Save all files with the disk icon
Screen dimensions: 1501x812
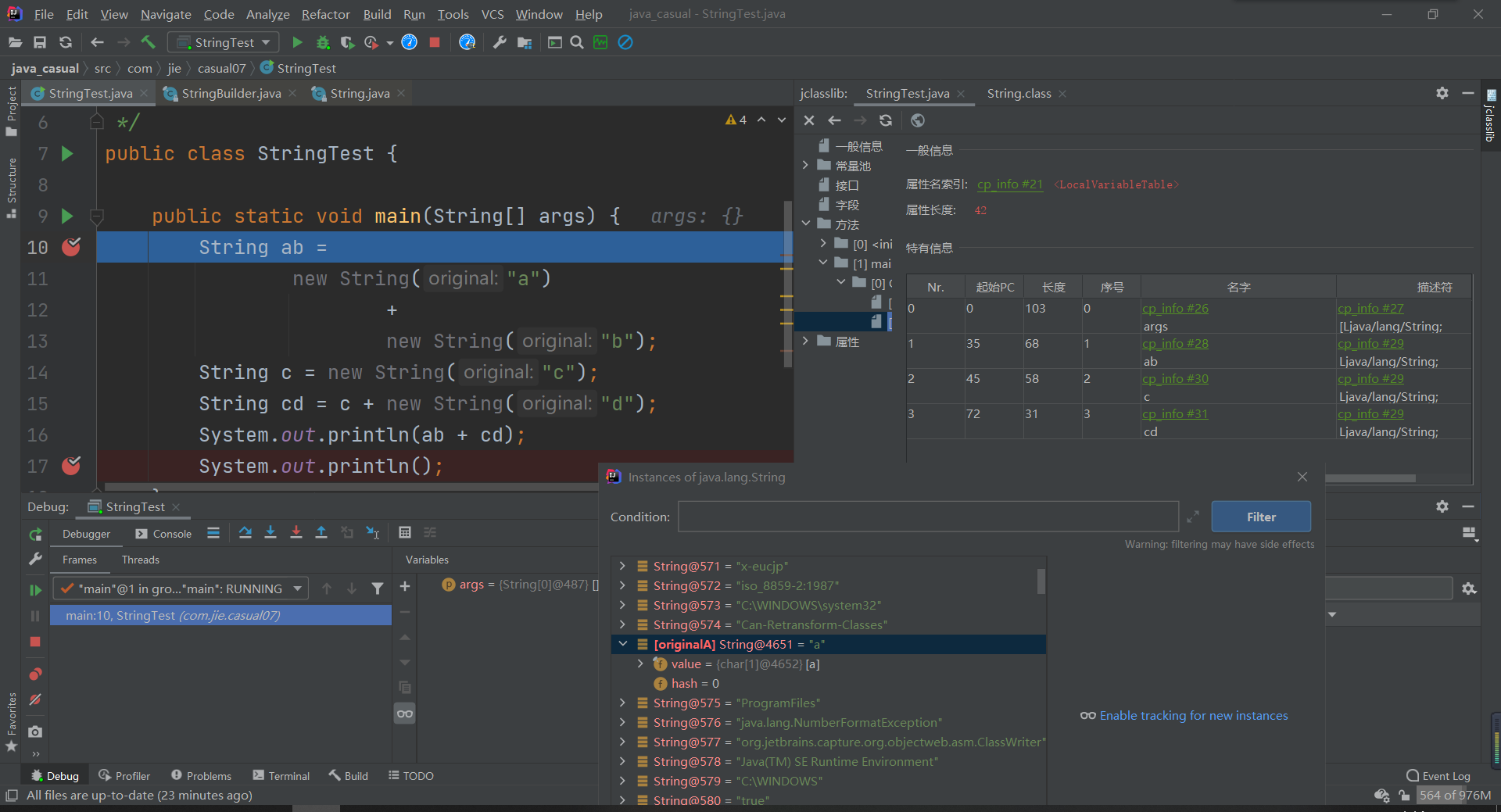40,42
